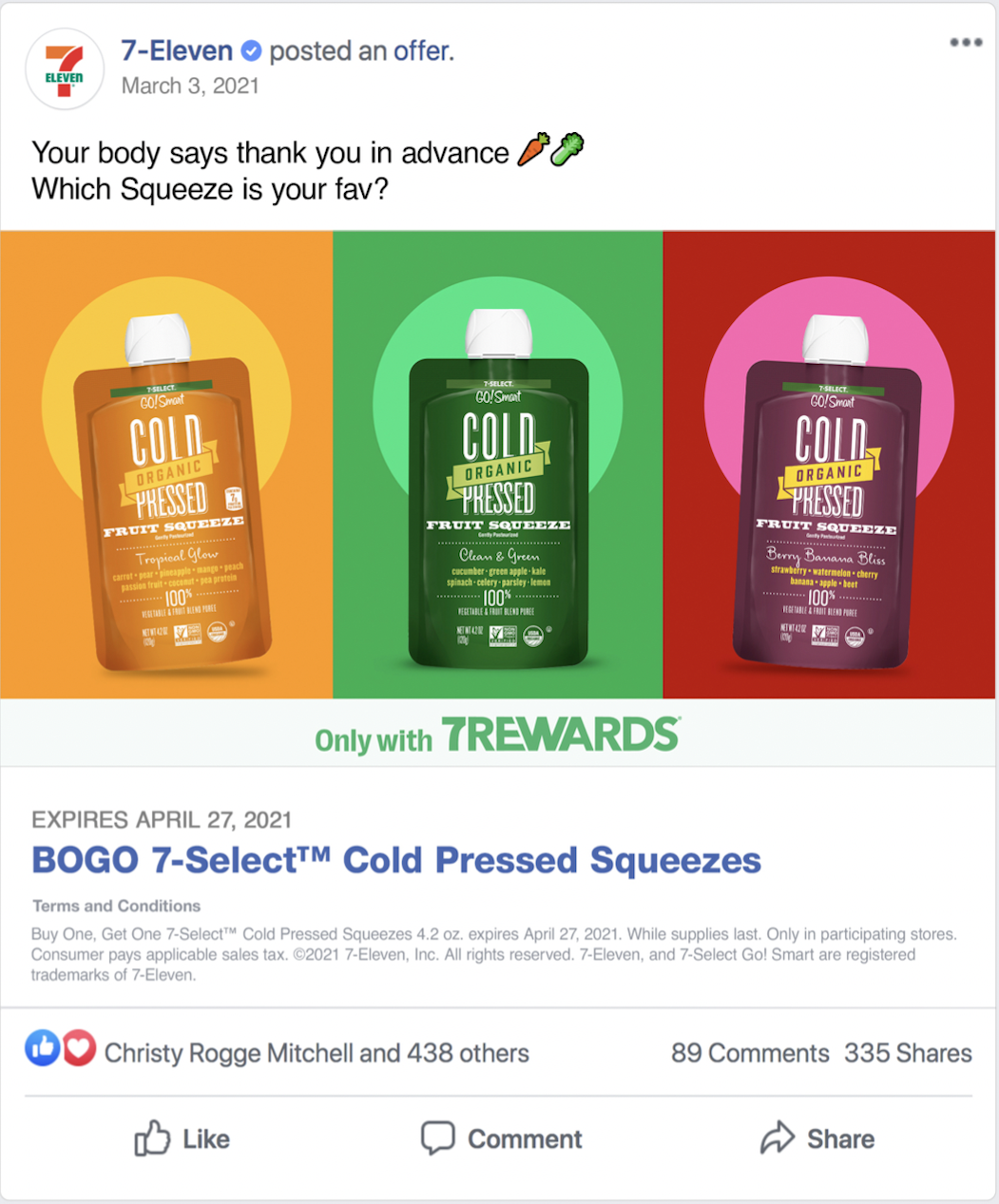Open the three-dot post options menu
The image size is (999, 1204).
pos(966,42)
